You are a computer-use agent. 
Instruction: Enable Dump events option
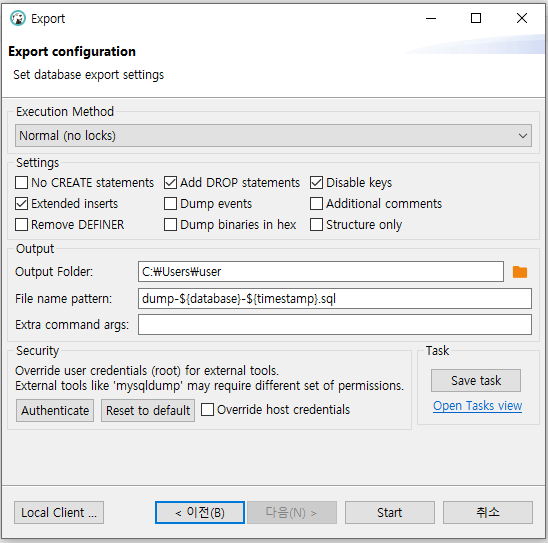tap(170, 203)
